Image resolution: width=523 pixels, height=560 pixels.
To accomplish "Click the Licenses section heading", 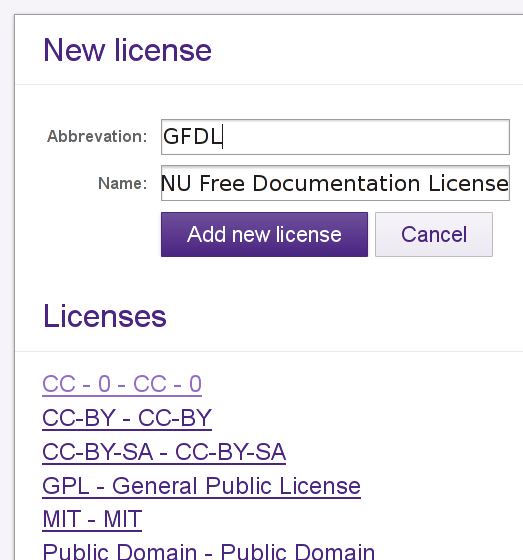I will 105,316.
